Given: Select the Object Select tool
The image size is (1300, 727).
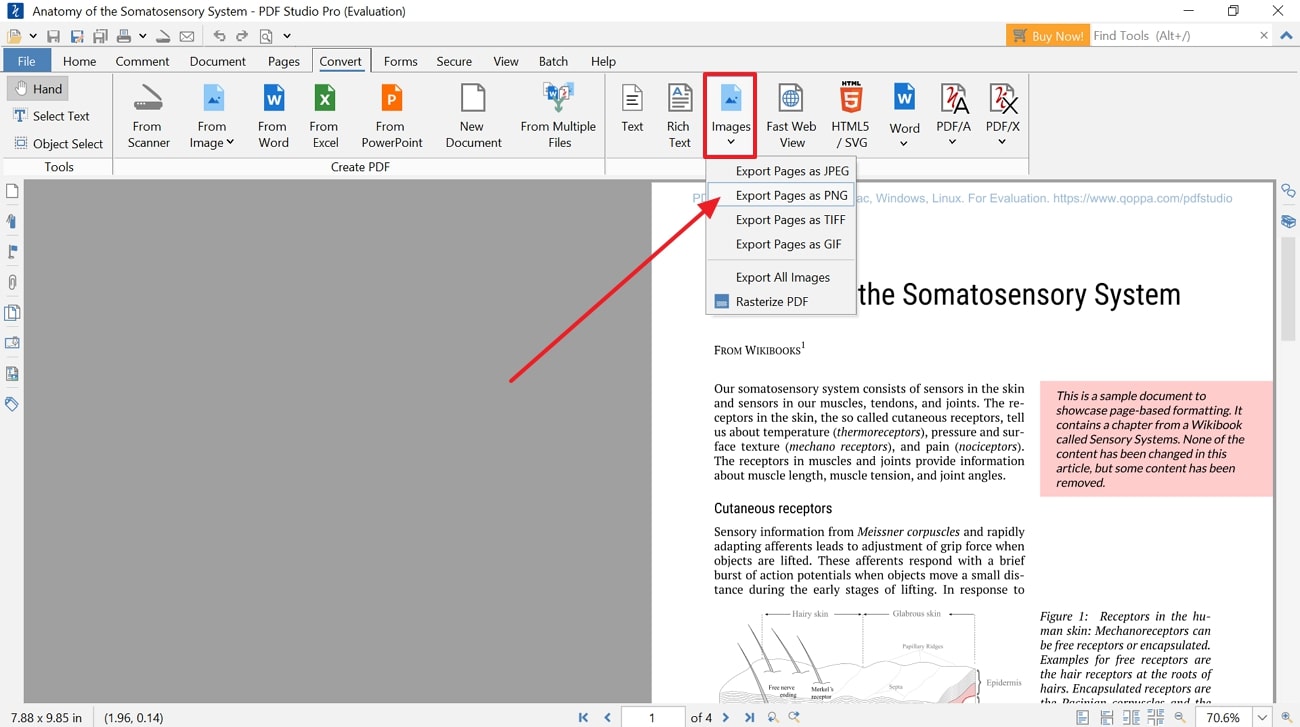Looking at the screenshot, I should tap(58, 143).
